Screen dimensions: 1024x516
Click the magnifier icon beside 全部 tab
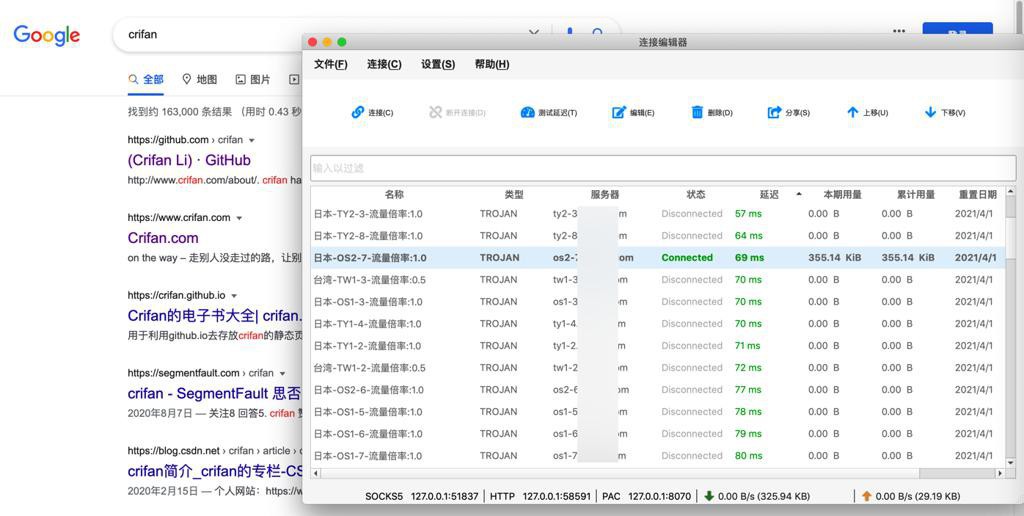tap(133, 79)
